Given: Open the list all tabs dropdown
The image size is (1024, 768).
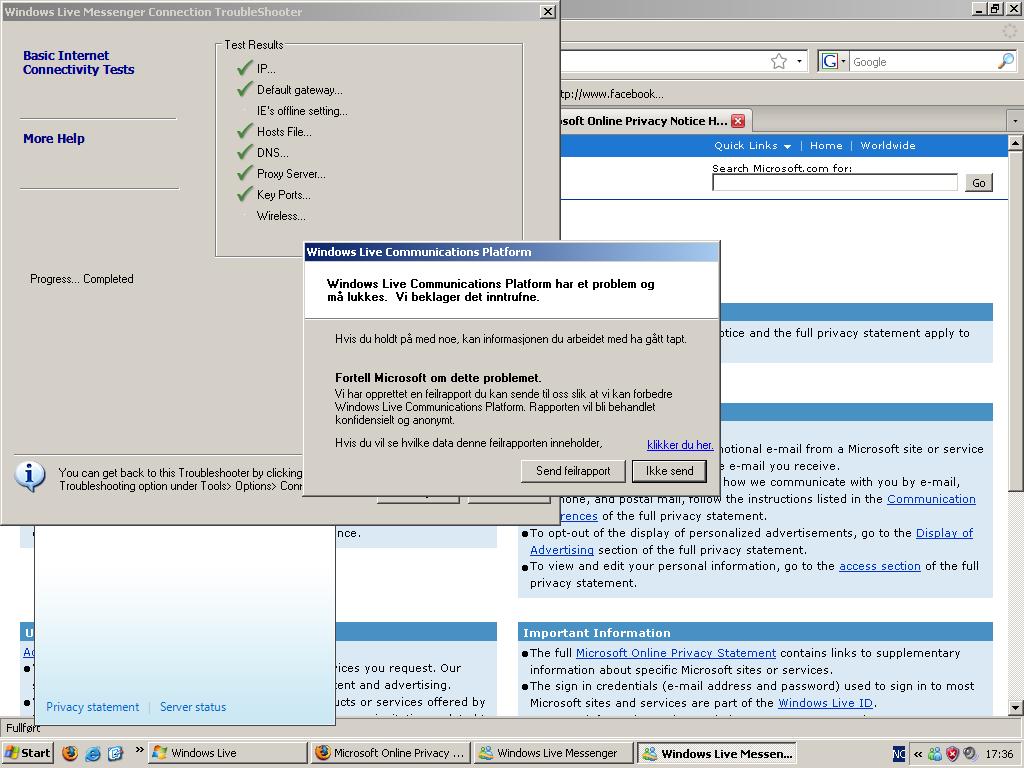Looking at the screenshot, I should coord(1015,121).
